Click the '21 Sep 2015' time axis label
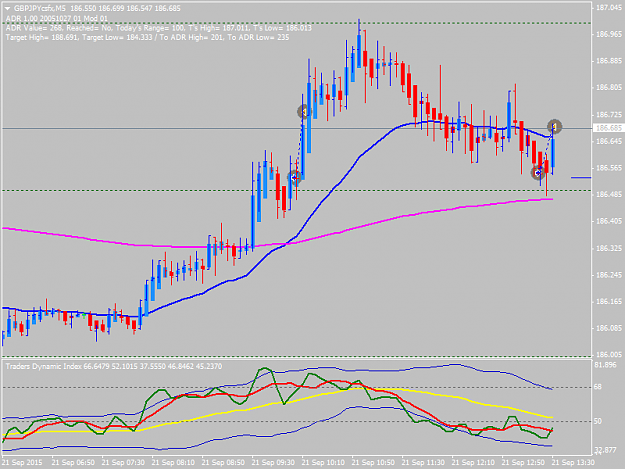This screenshot has width=625, height=469. point(22,463)
